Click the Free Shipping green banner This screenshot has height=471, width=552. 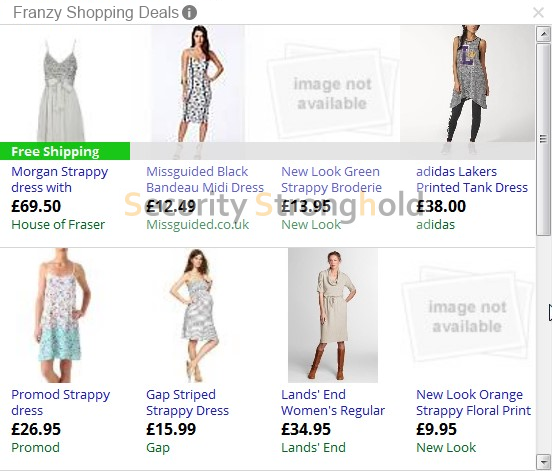tap(65, 151)
